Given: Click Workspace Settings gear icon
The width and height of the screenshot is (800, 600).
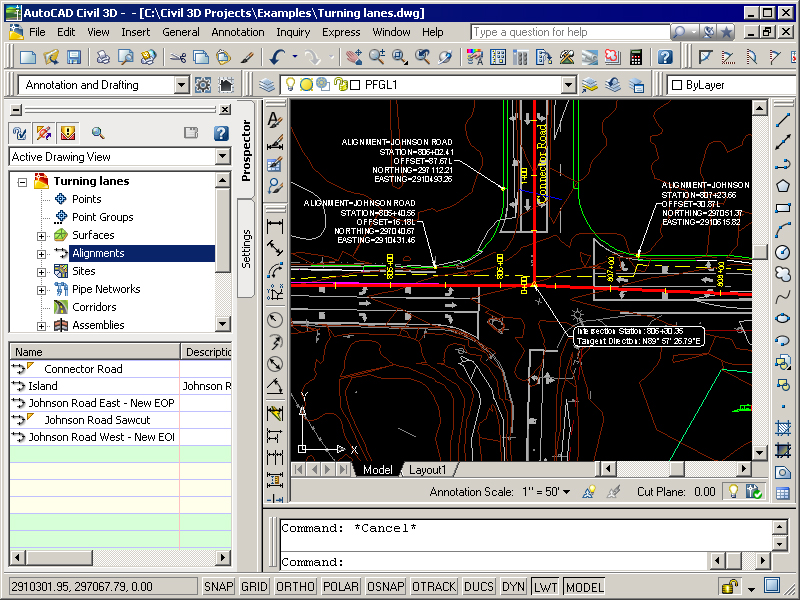Looking at the screenshot, I should tap(203, 85).
